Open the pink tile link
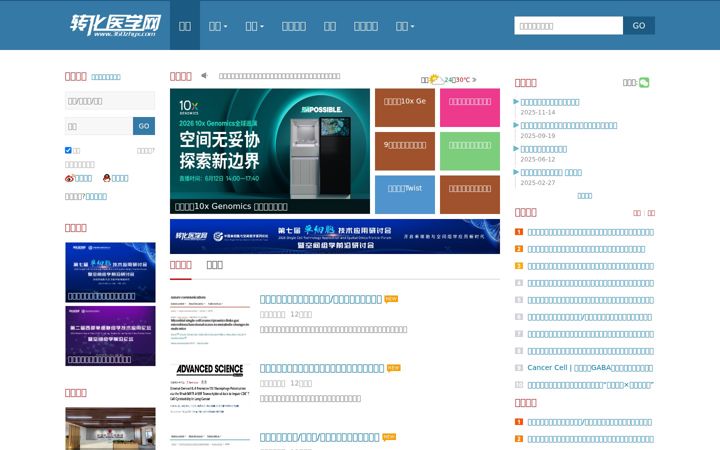 click(x=470, y=107)
